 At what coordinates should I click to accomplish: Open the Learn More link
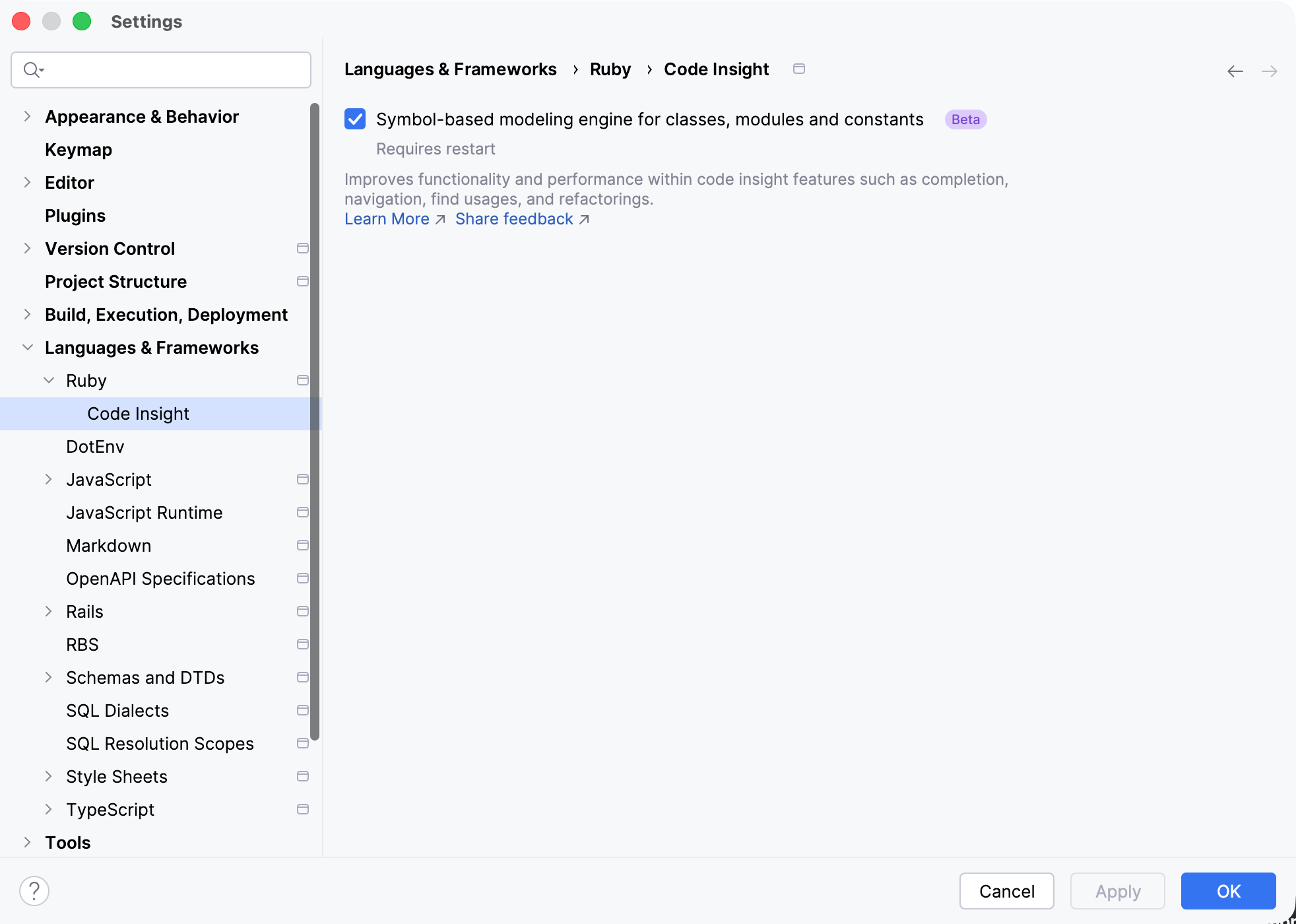click(x=387, y=218)
